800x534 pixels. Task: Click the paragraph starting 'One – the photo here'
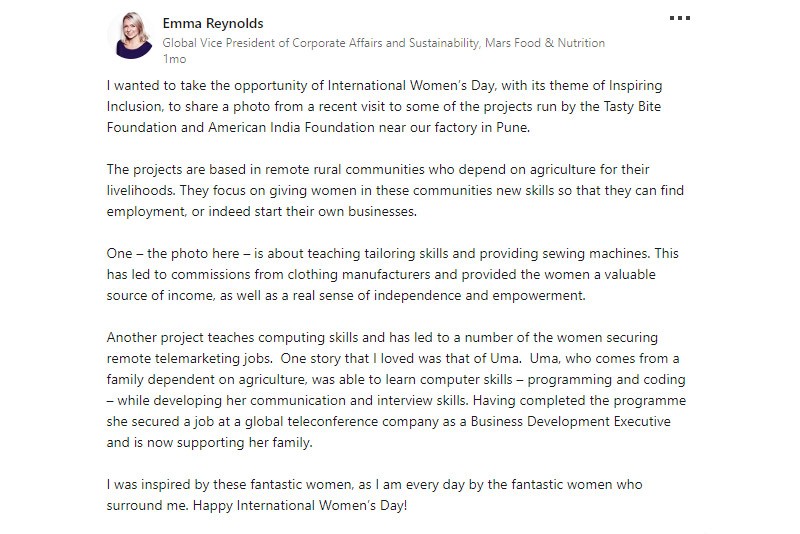pyautogui.click(x=392, y=274)
